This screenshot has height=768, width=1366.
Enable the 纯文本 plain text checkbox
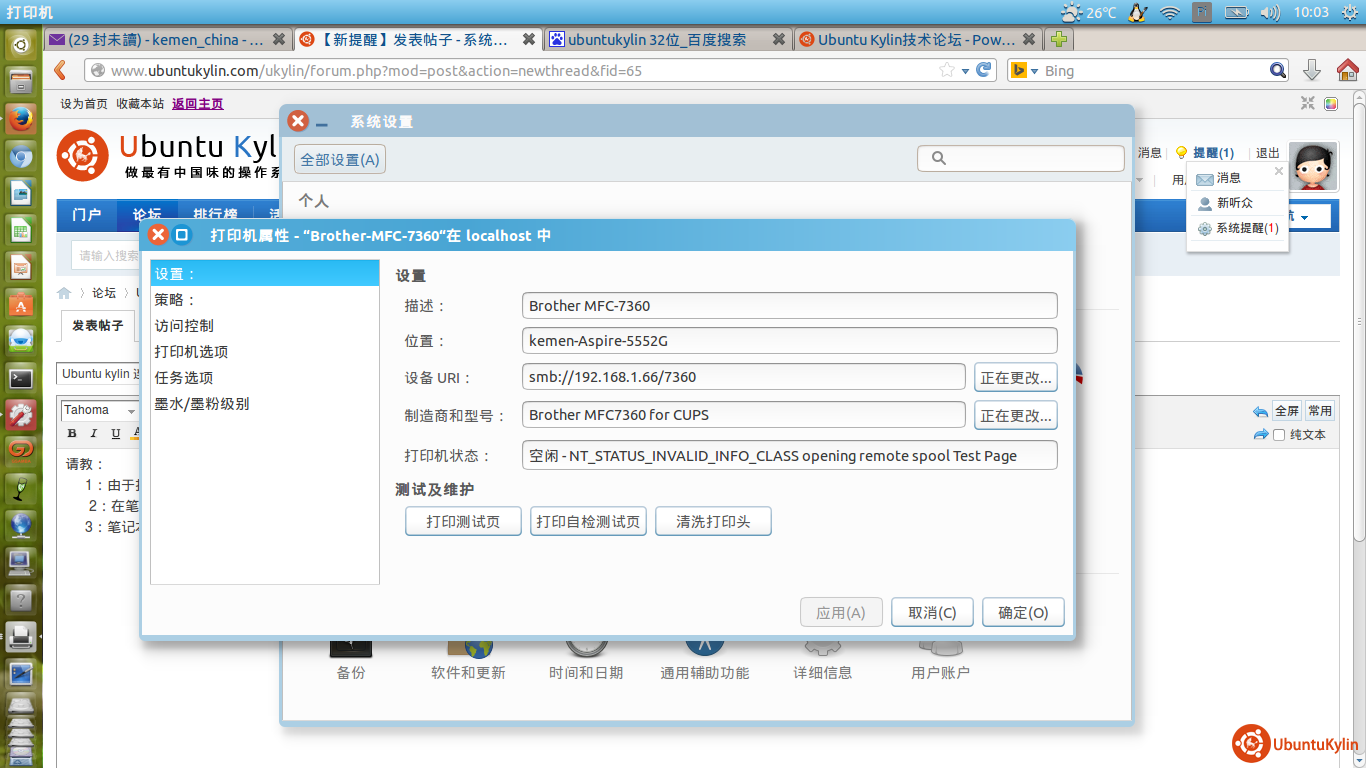tap(1278, 435)
